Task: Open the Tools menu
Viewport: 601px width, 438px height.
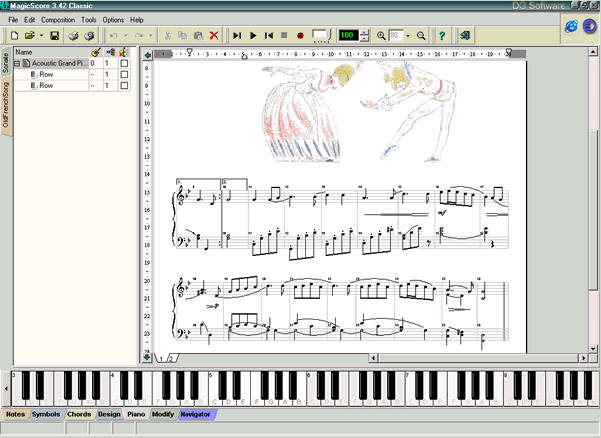Action: coord(89,20)
